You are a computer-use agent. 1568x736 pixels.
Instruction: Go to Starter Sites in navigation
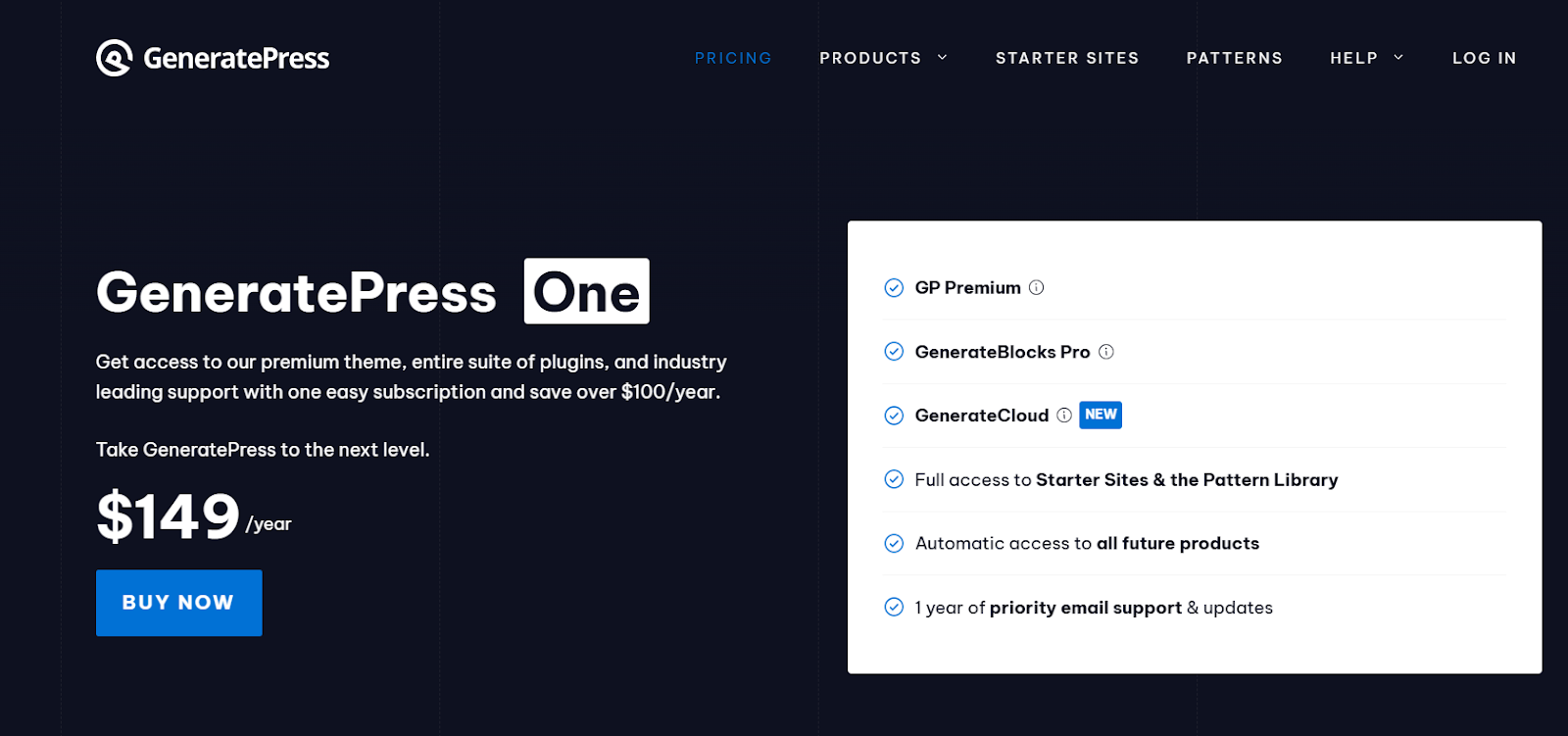(1067, 59)
